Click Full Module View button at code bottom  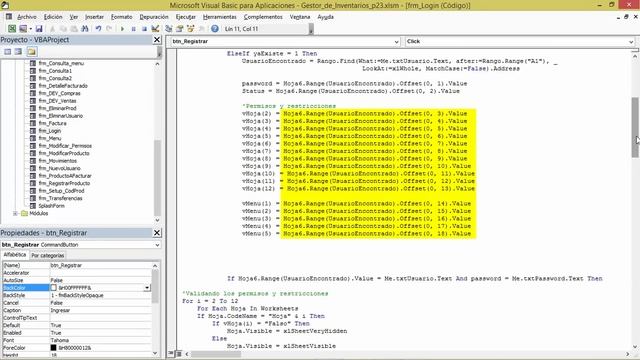(179, 354)
